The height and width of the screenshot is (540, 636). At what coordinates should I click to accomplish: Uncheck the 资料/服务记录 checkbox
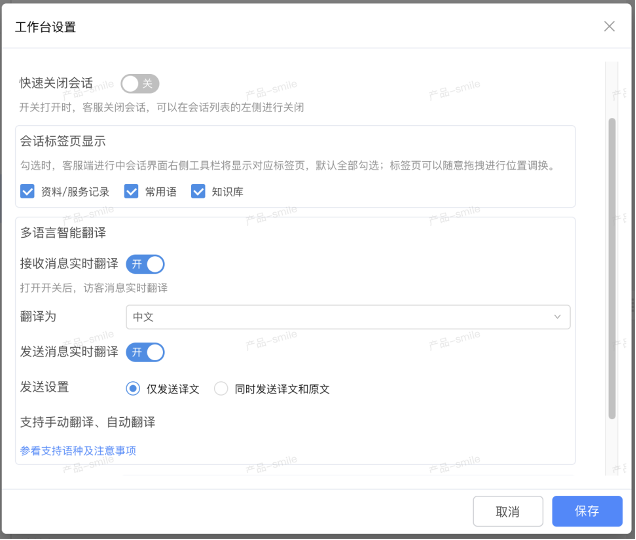[x=27, y=191]
